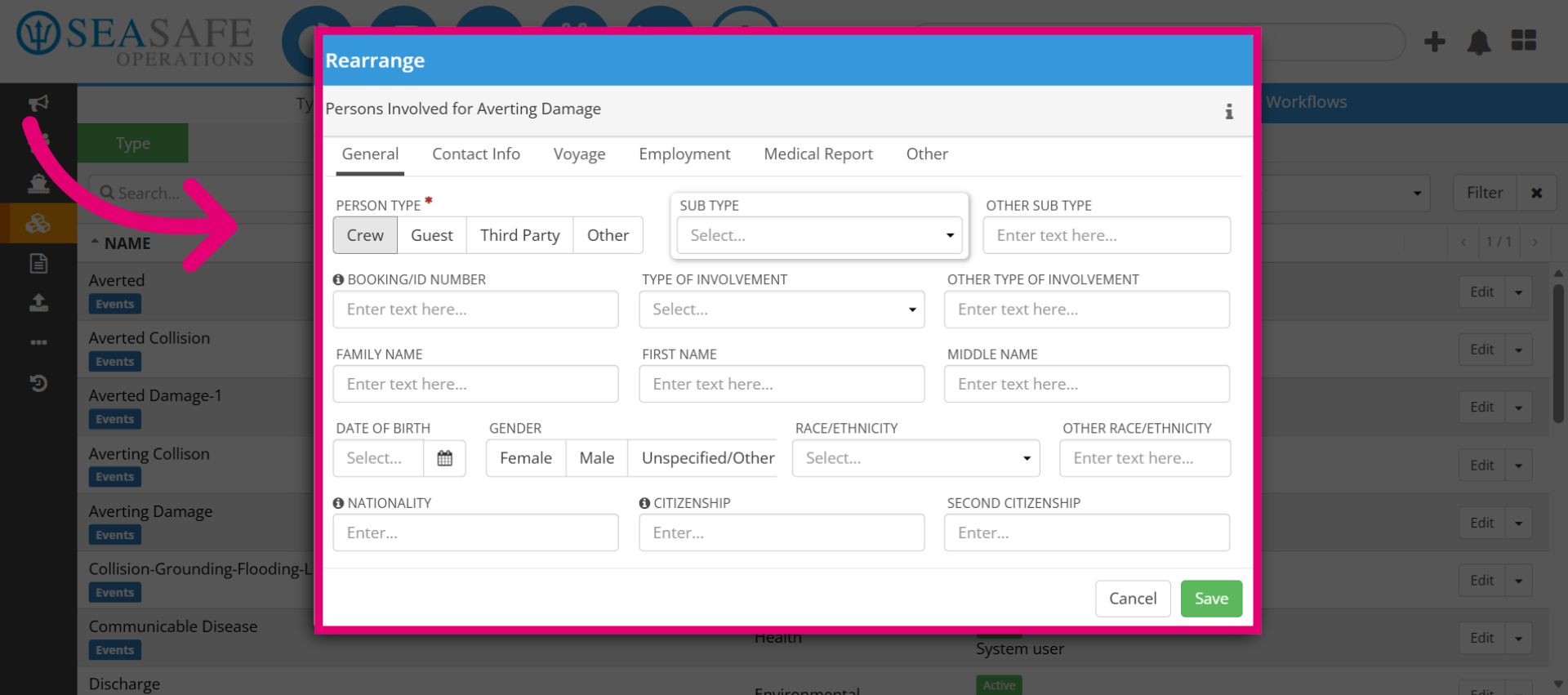Open the Sub Type dropdown
This screenshot has height=695, width=1568.
[x=819, y=235]
